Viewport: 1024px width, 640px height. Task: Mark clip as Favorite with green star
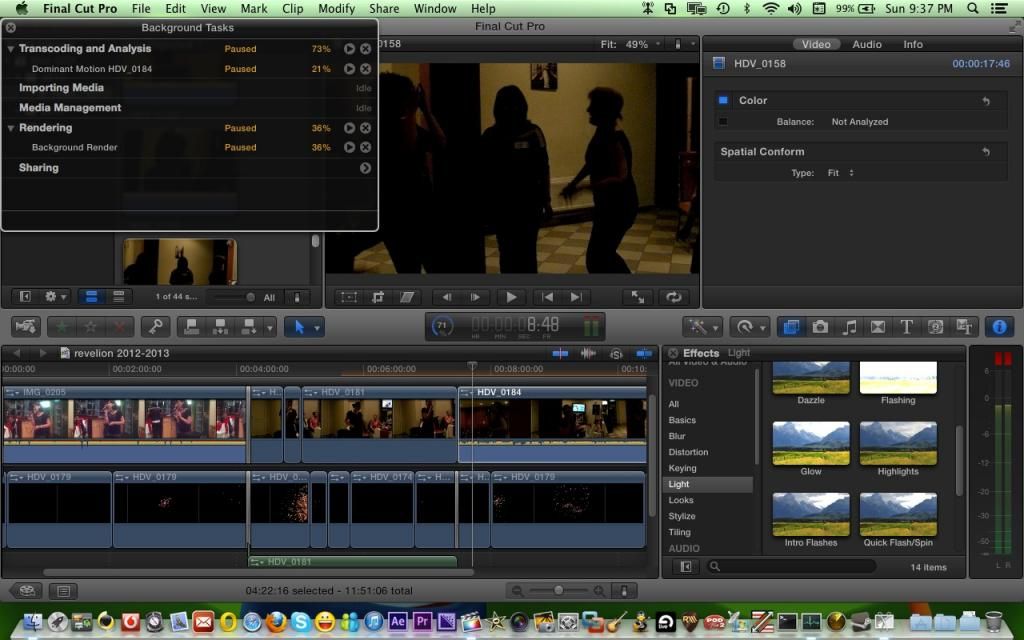61,327
